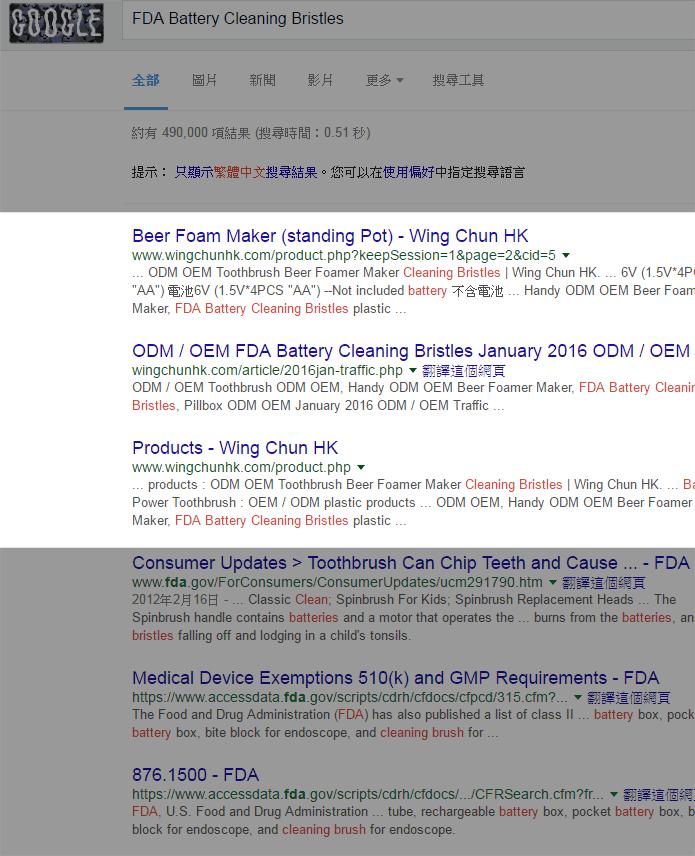Screen dimensions: 695x856
Task: Expand arrow beside www.wingchunhk.com/product.php URL
Action: [x=361, y=468]
